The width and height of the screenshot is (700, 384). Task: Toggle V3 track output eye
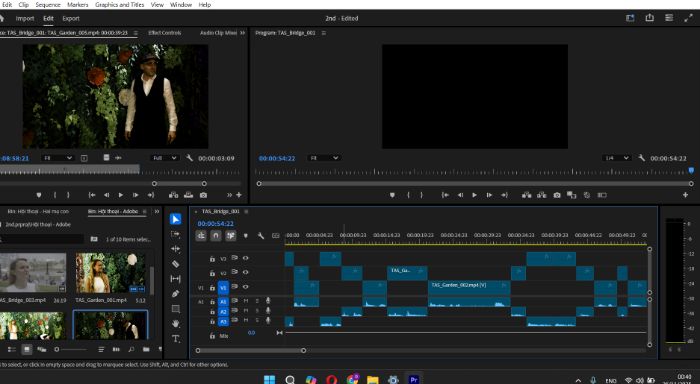pos(245,258)
